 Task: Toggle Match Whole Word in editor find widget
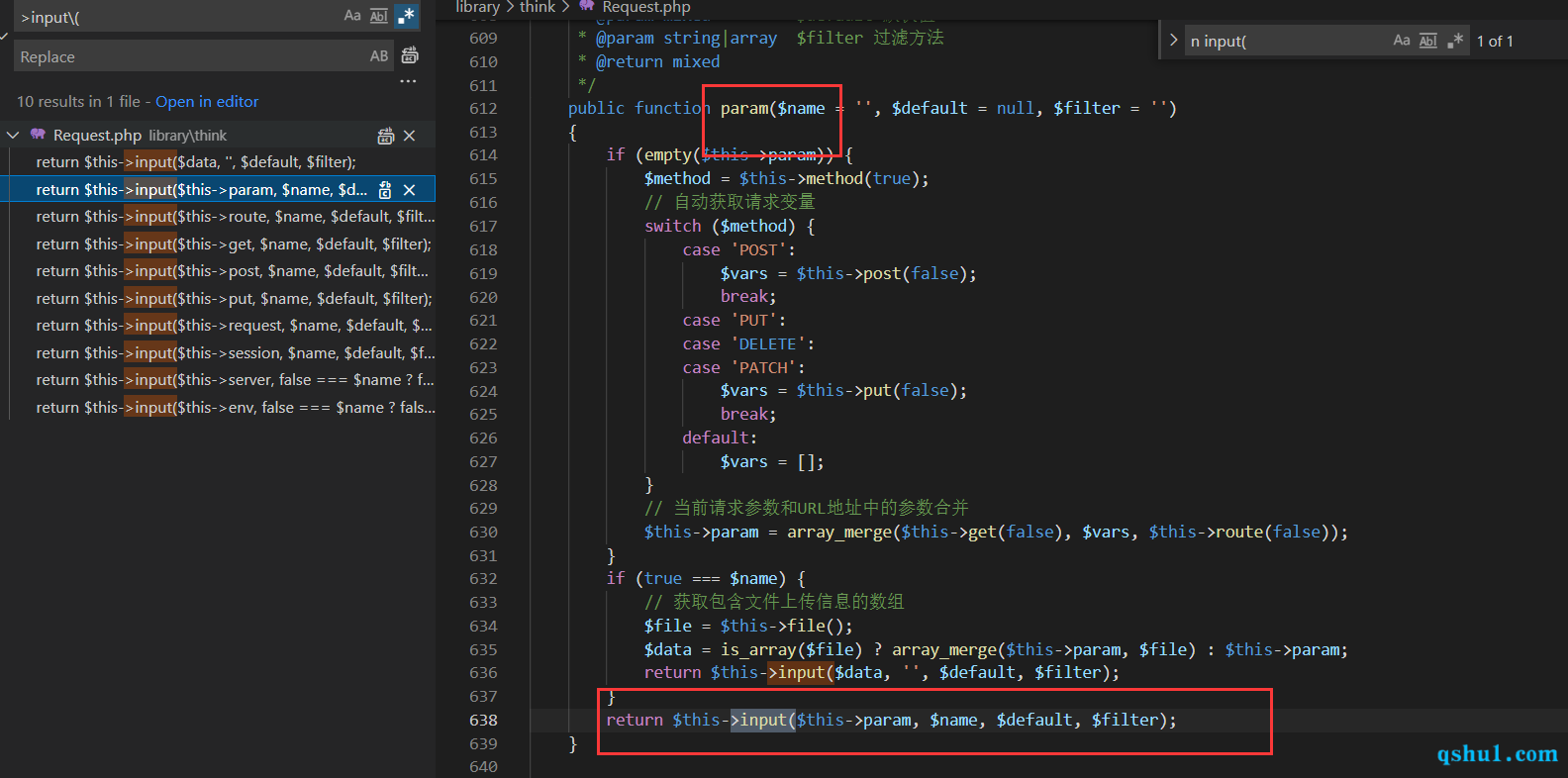1428,41
